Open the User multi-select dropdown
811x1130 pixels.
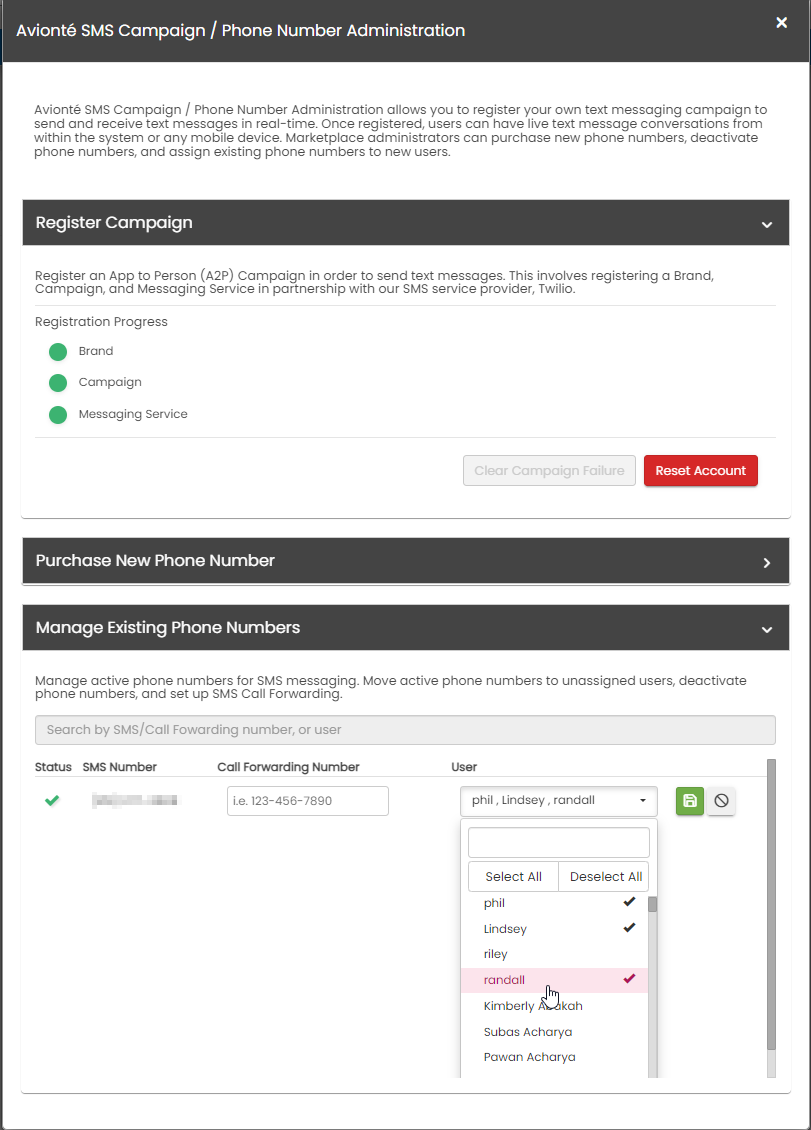click(x=559, y=801)
